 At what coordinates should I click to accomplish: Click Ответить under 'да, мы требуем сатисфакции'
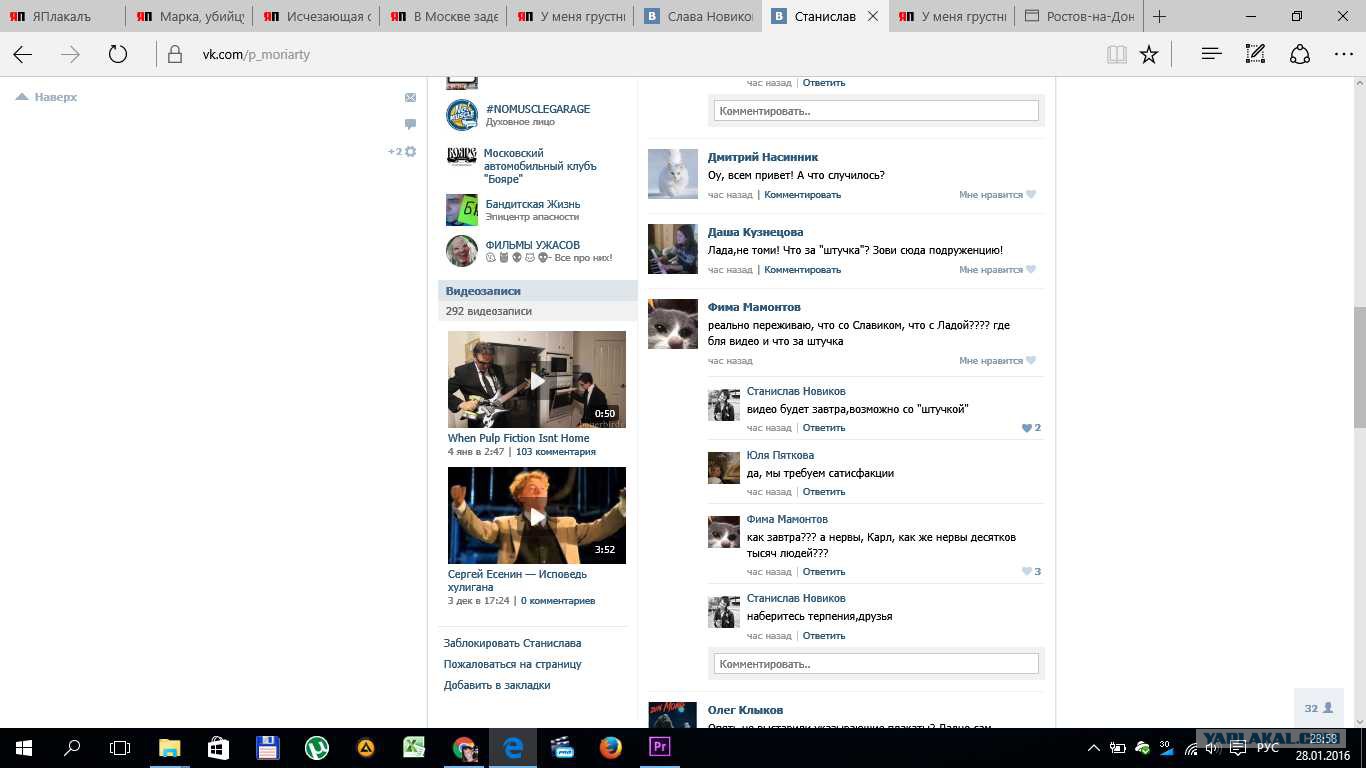[824, 492]
